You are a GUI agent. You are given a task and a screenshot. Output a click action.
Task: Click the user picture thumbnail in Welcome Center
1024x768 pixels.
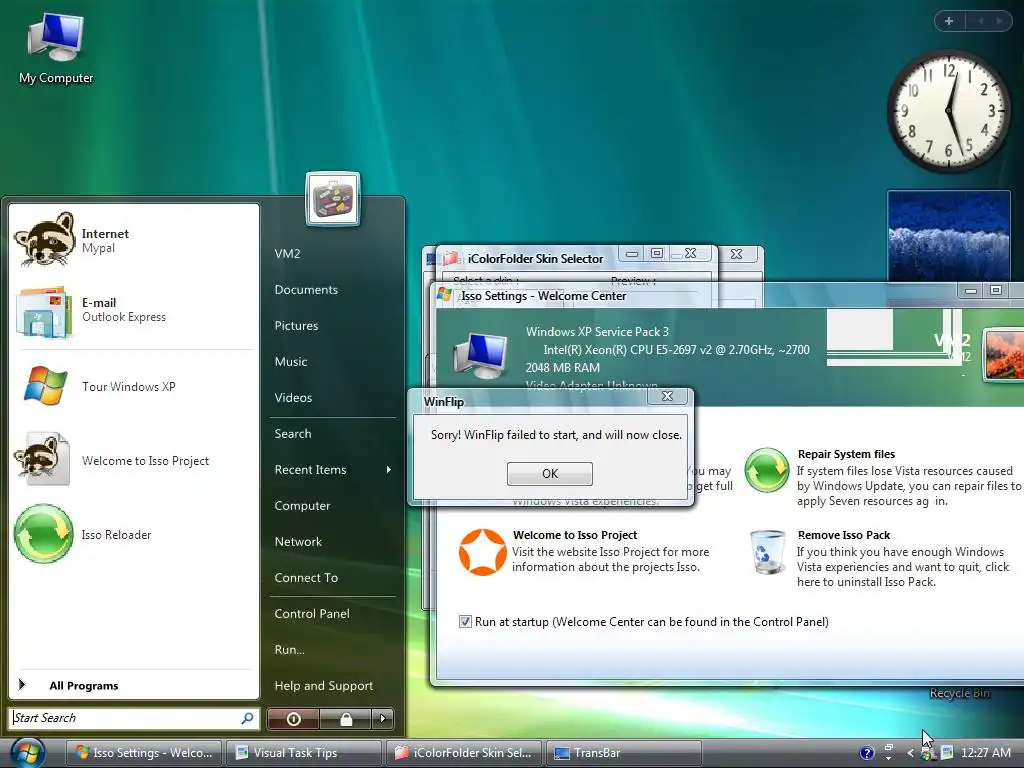tap(1005, 355)
